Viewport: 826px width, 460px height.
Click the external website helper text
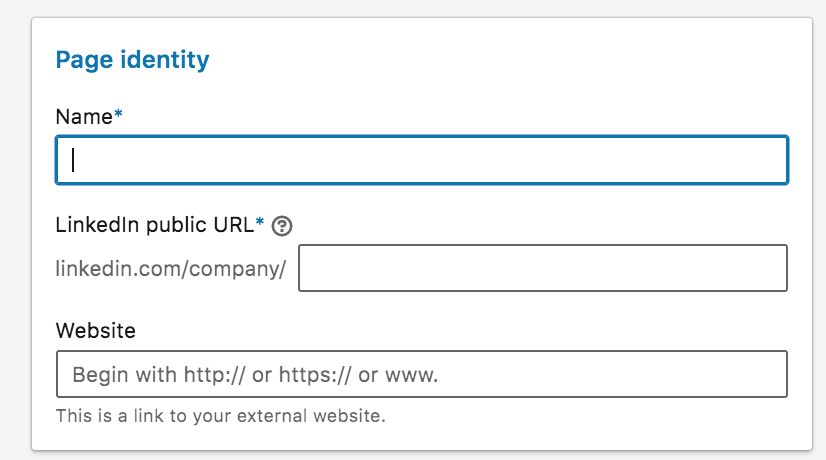tap(221, 416)
